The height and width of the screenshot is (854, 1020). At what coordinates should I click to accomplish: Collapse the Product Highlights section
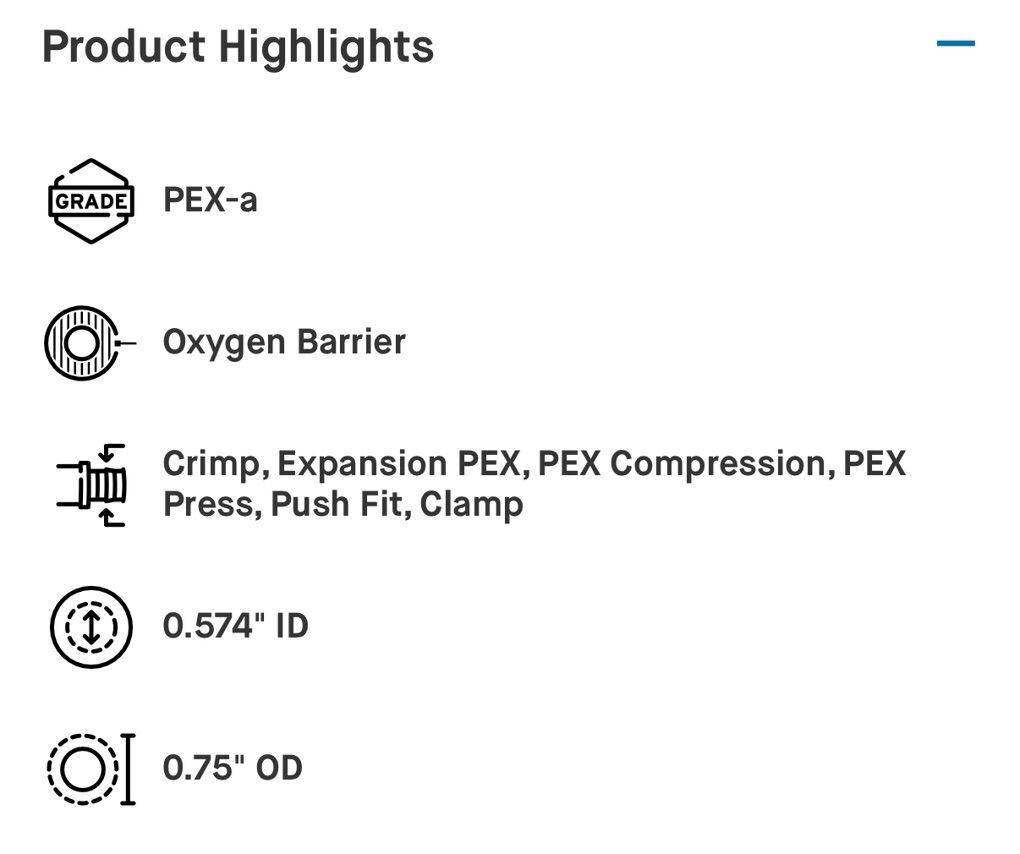955,44
